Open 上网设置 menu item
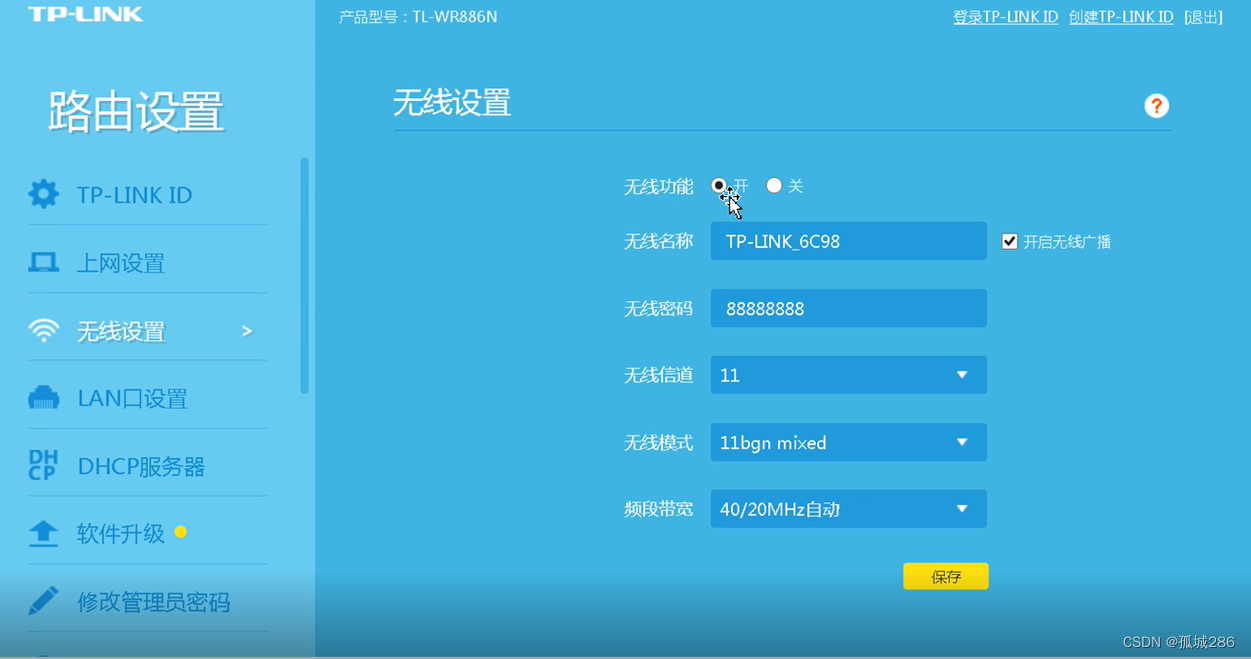 click(121, 263)
